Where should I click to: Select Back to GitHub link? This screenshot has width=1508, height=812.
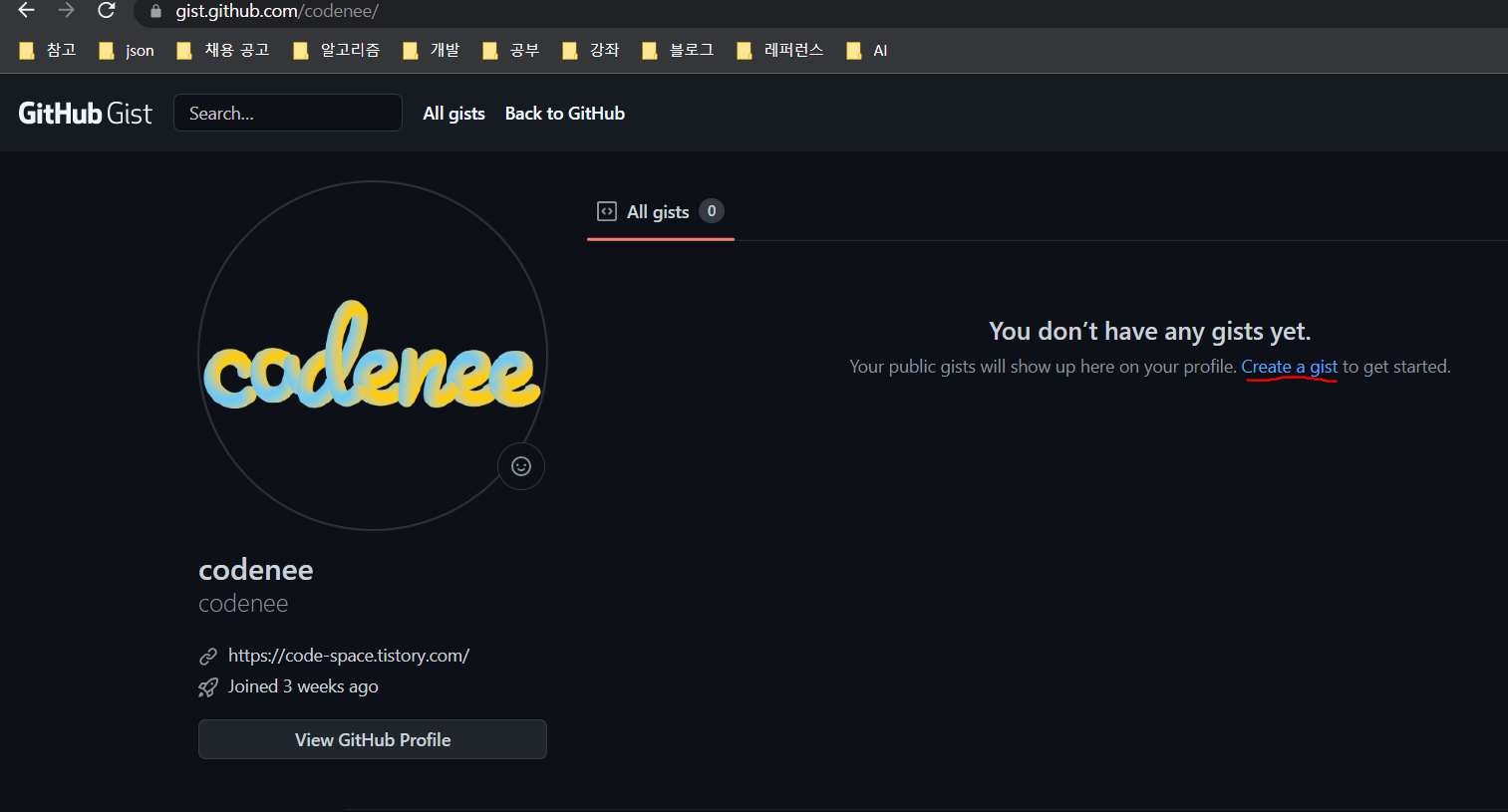[565, 114]
